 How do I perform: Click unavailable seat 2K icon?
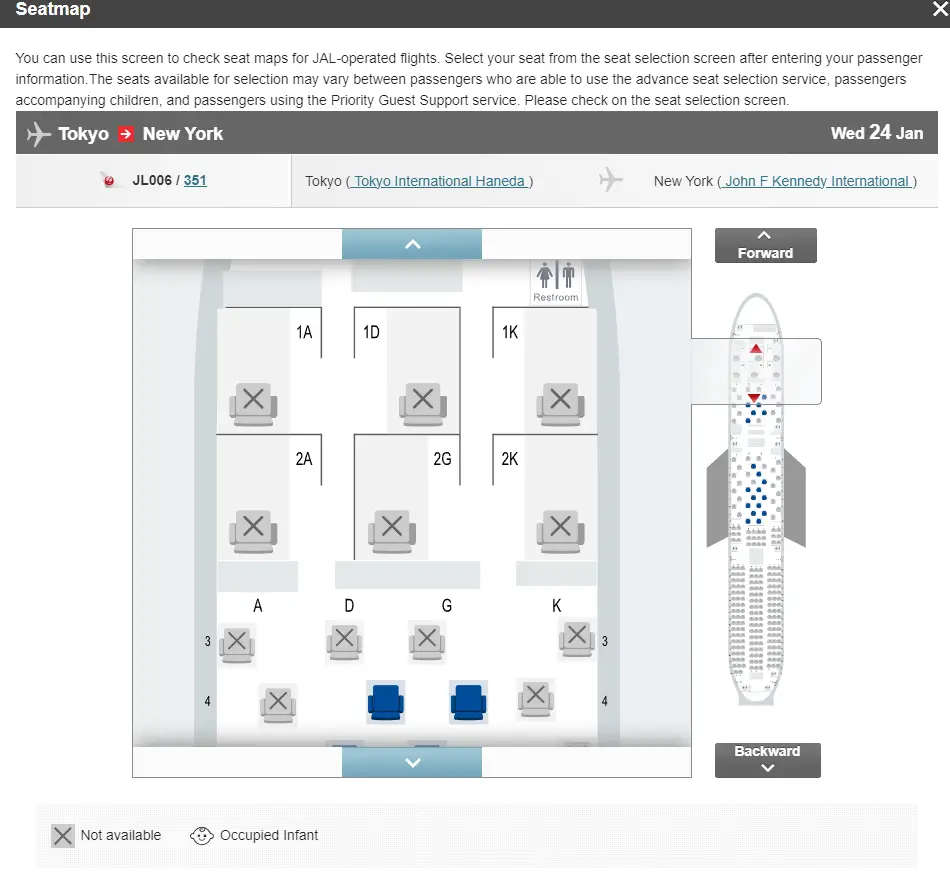point(560,528)
